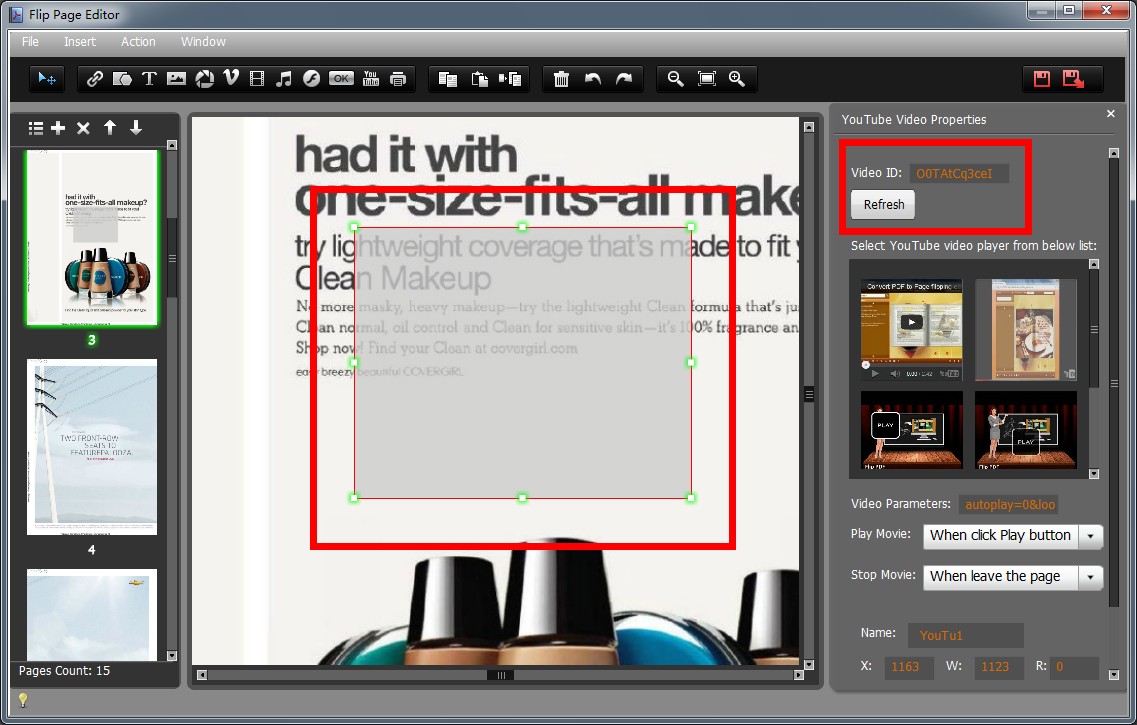
Task: Add a shape using the shape tool
Action: click(122, 79)
